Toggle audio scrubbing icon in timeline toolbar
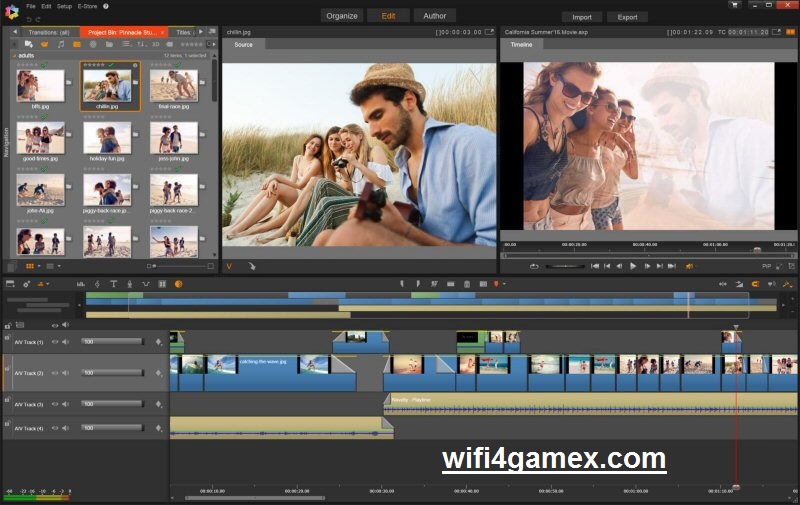This screenshot has width=800, height=505. point(771,284)
